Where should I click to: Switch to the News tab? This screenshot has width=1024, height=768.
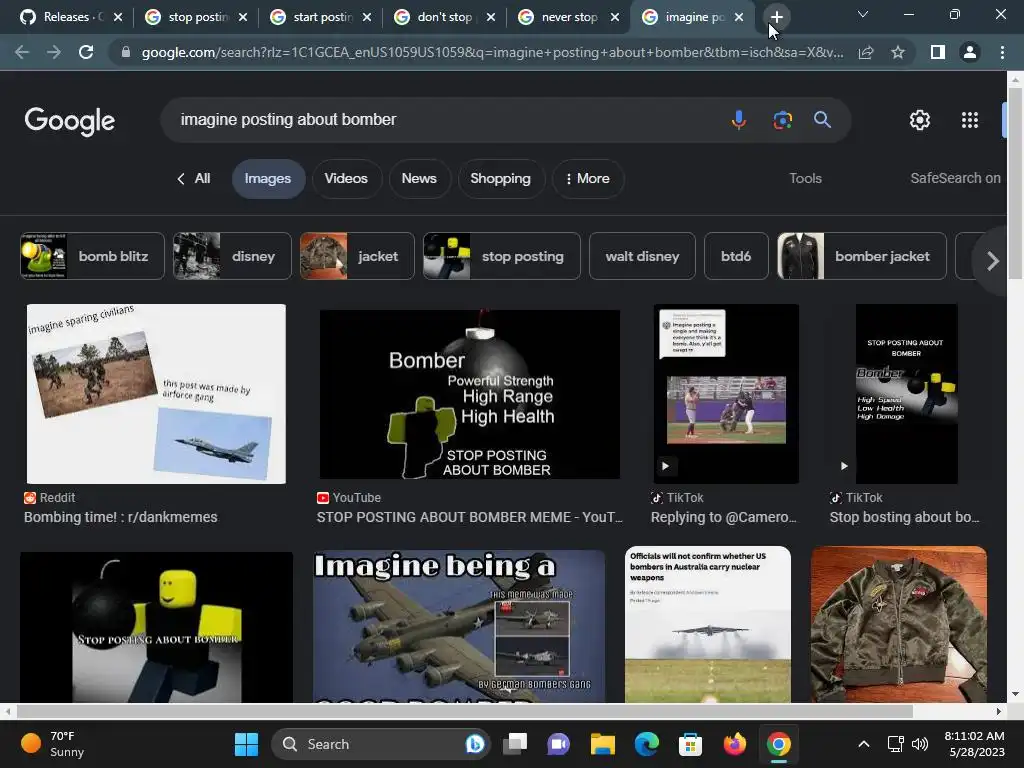tap(419, 178)
